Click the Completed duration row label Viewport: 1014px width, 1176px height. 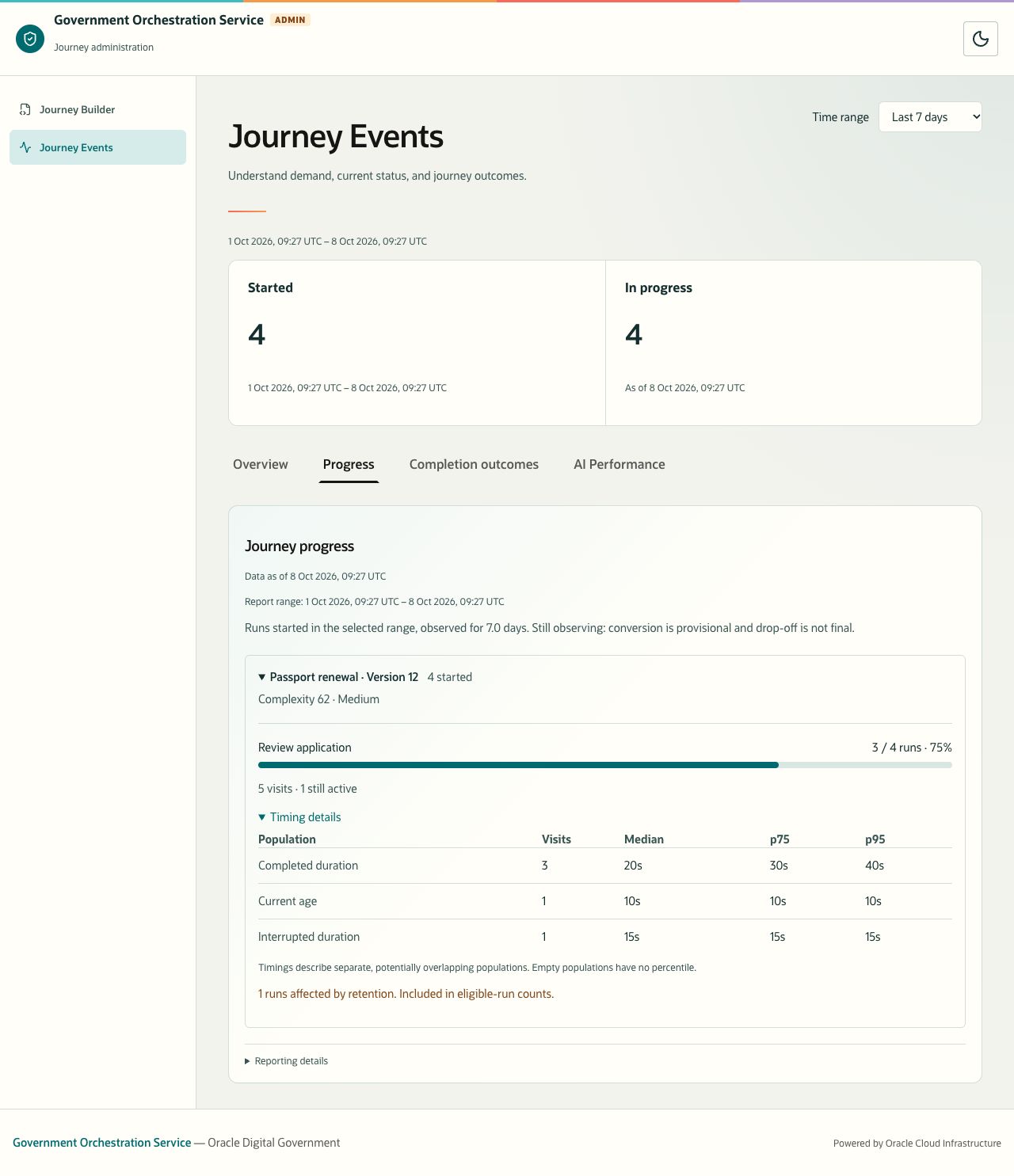[x=308, y=866]
